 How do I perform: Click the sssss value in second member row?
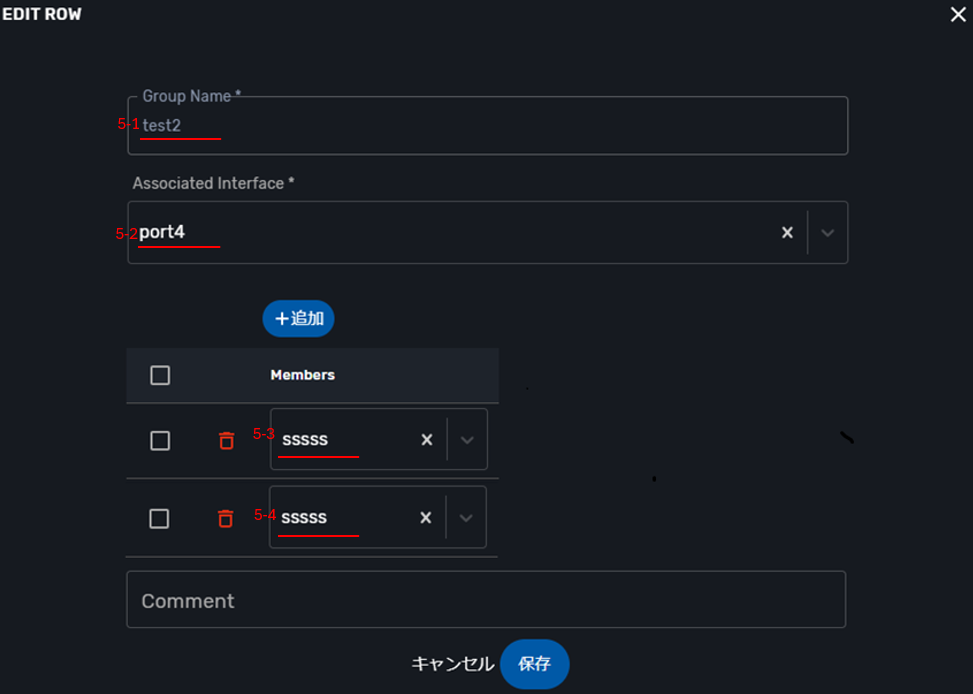pyautogui.click(x=304, y=518)
